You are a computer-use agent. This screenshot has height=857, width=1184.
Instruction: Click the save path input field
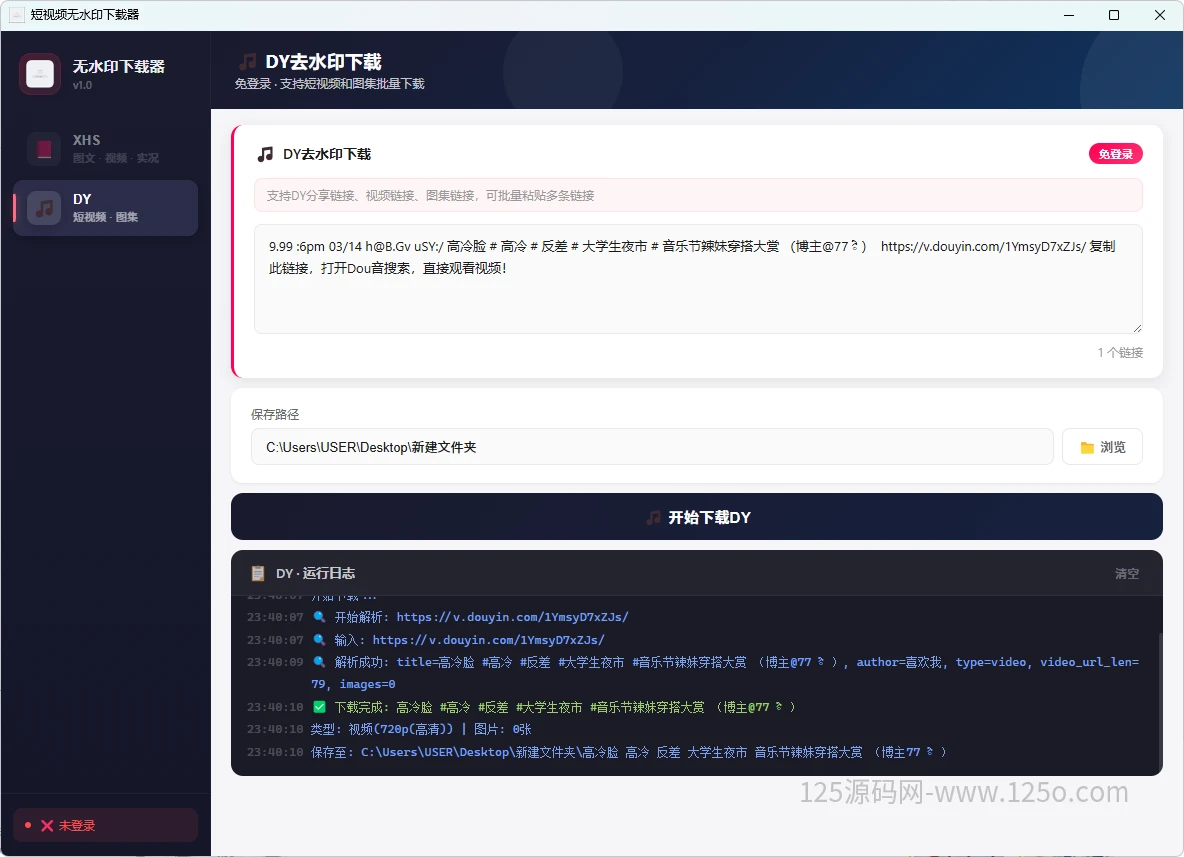pyautogui.click(x=652, y=447)
